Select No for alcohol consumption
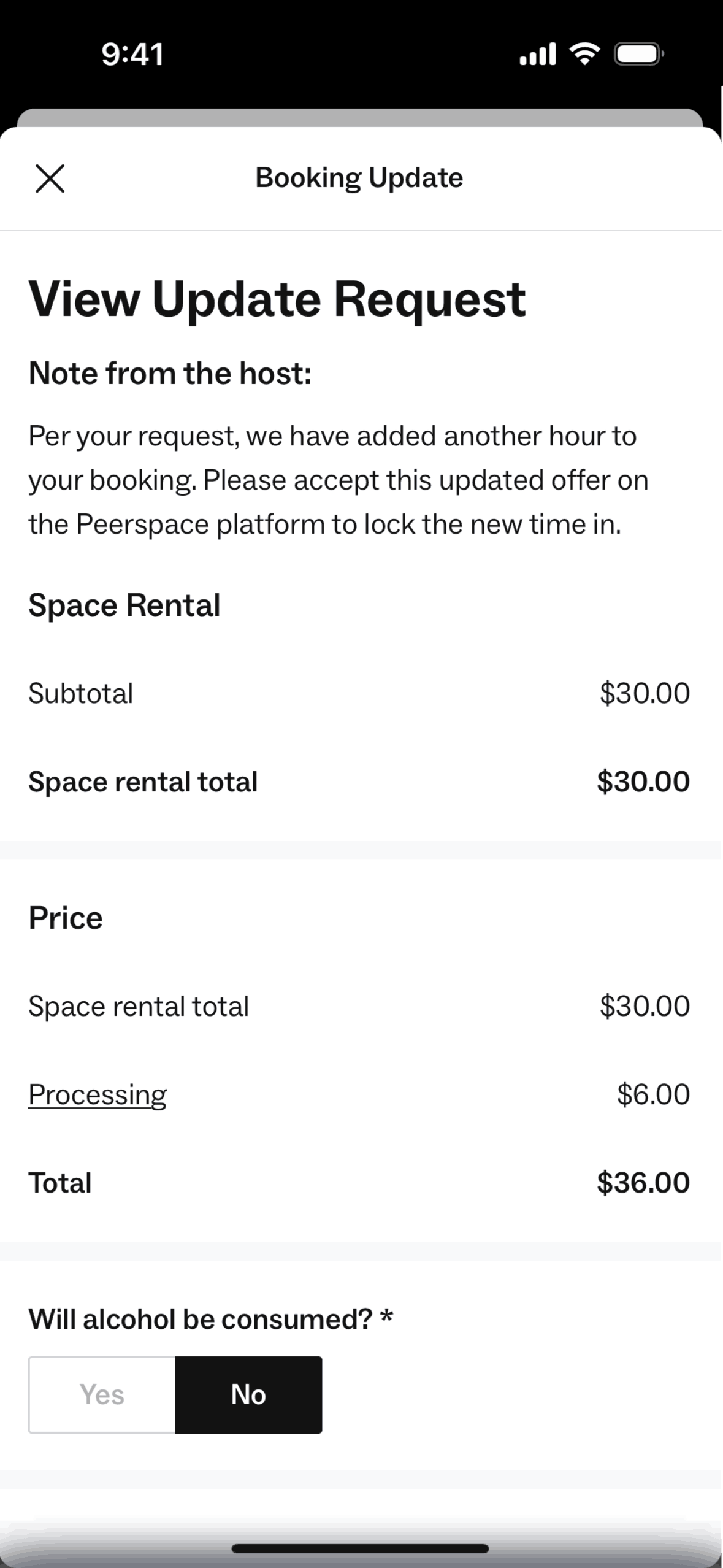The image size is (723, 1568). 248,1394
